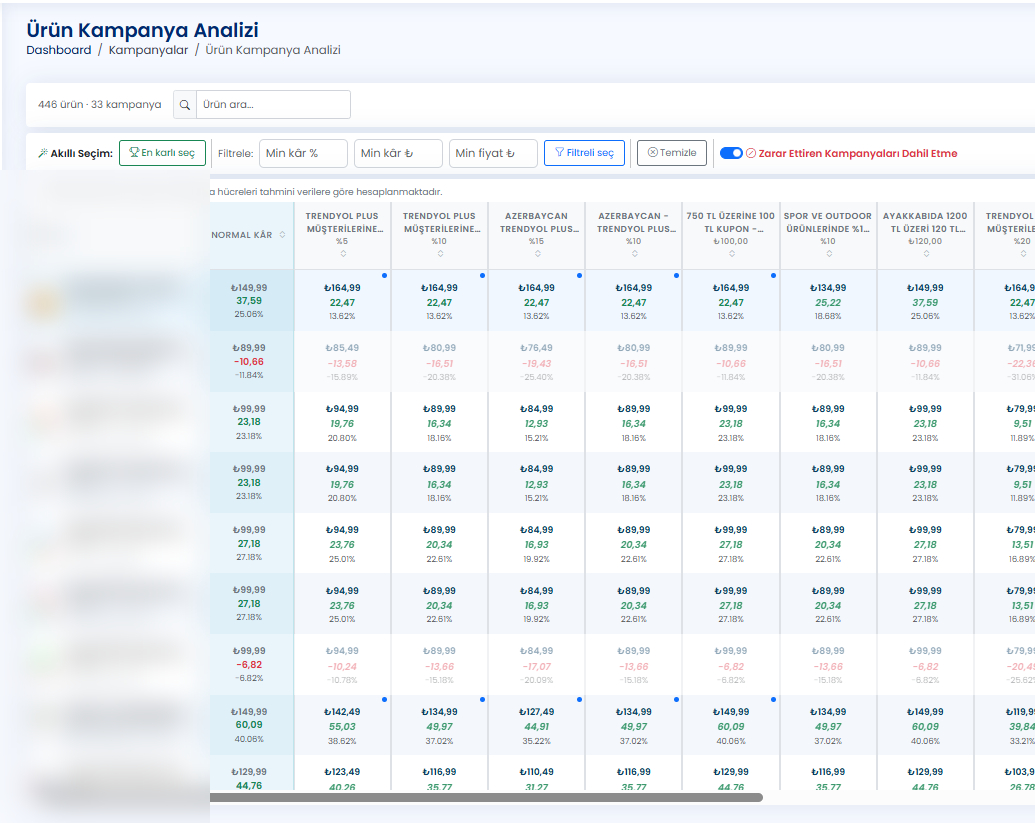The image size is (1035, 823).
Task: Focus the Min kâr ₺ filter field
Action: coord(398,153)
